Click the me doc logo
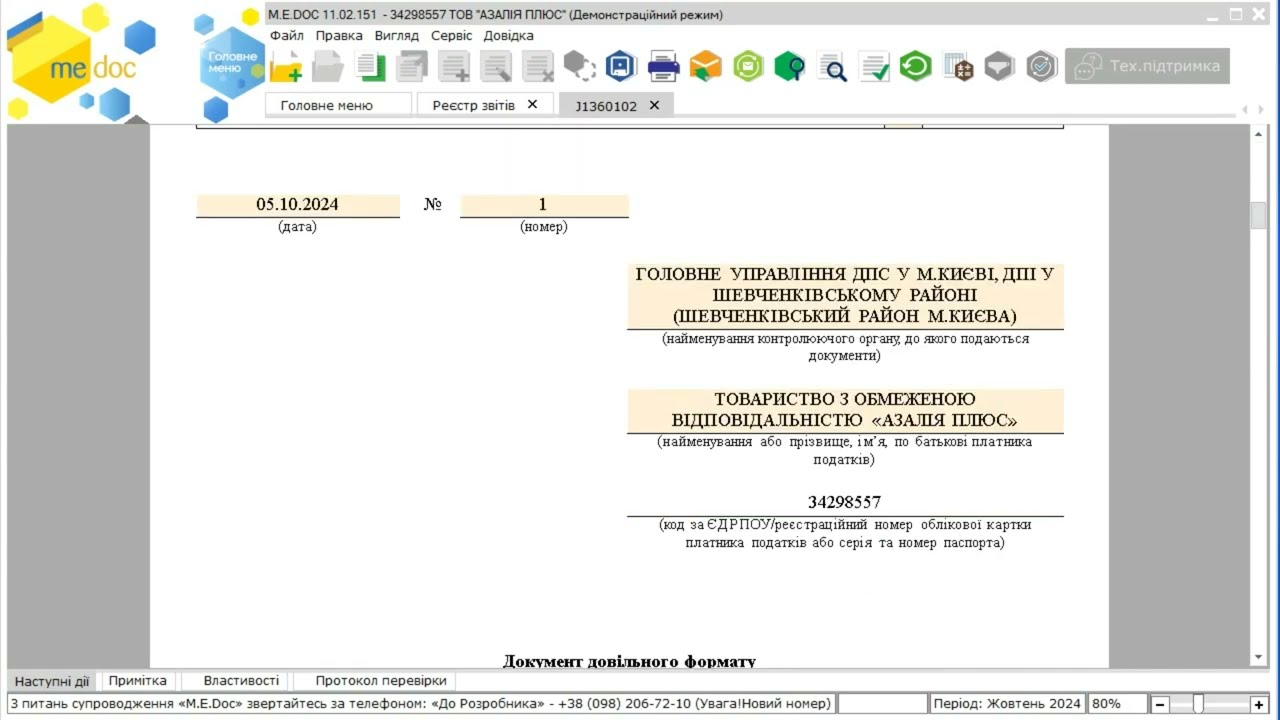Image resolution: width=1280 pixels, height=720 pixels. 82,62
